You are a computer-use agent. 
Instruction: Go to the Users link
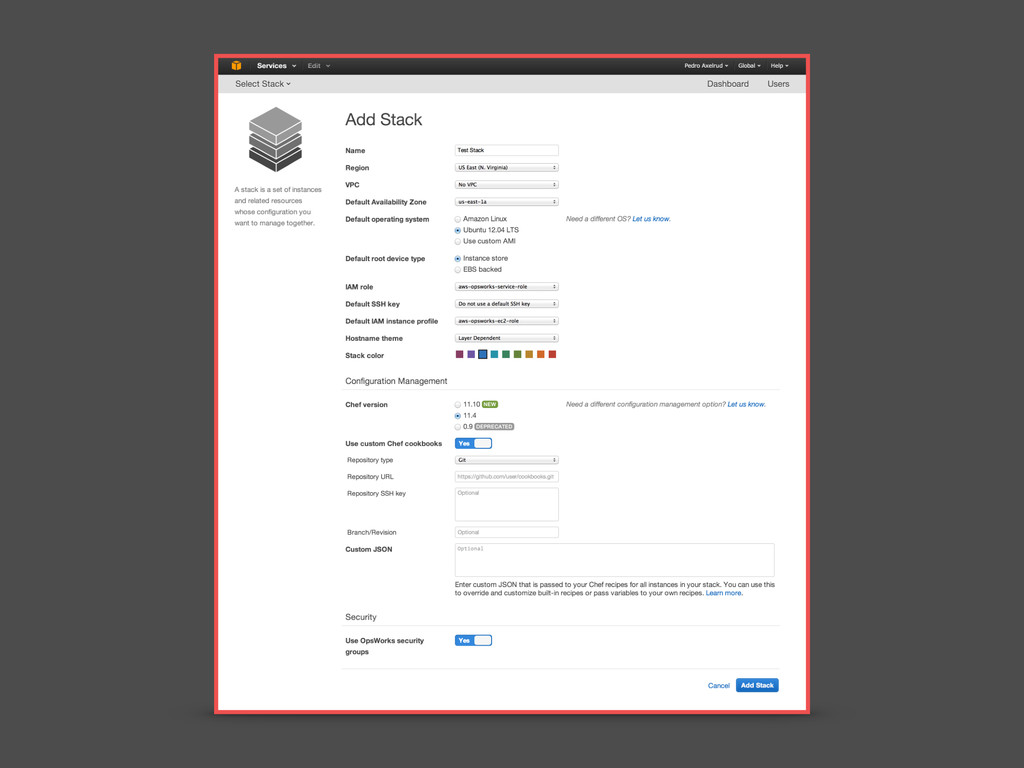[x=778, y=84]
